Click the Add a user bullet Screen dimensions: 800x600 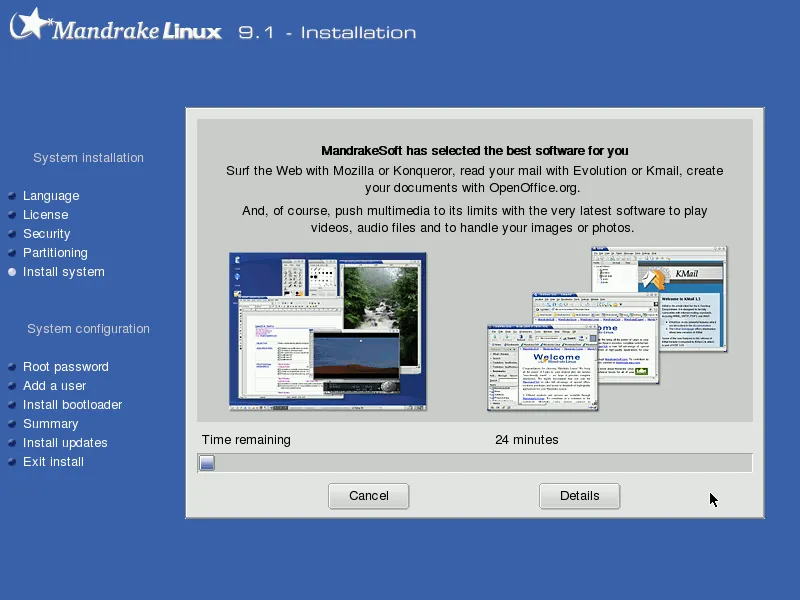click(x=12, y=386)
